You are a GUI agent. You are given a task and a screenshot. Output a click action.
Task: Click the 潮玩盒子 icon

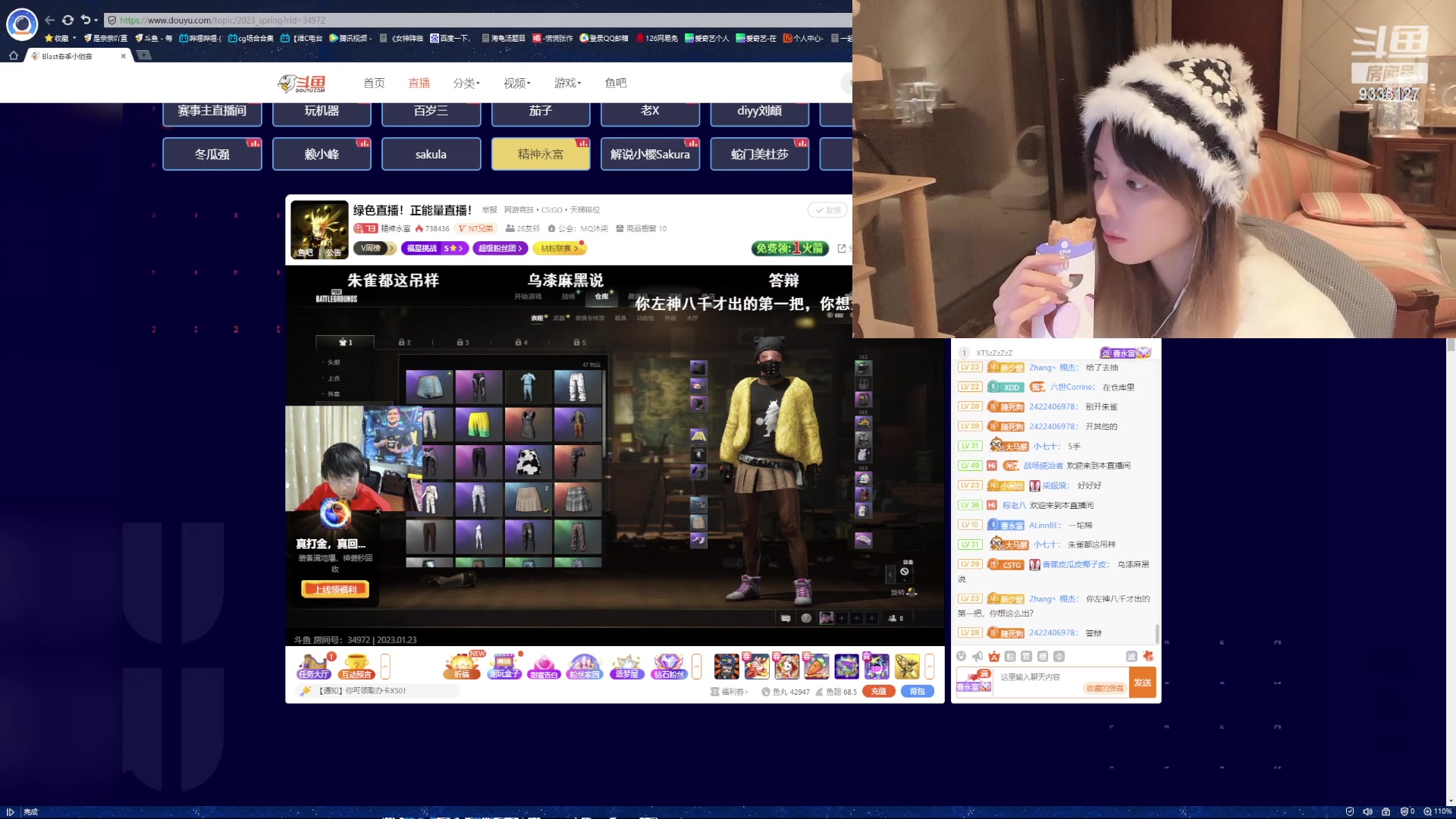pos(504,666)
